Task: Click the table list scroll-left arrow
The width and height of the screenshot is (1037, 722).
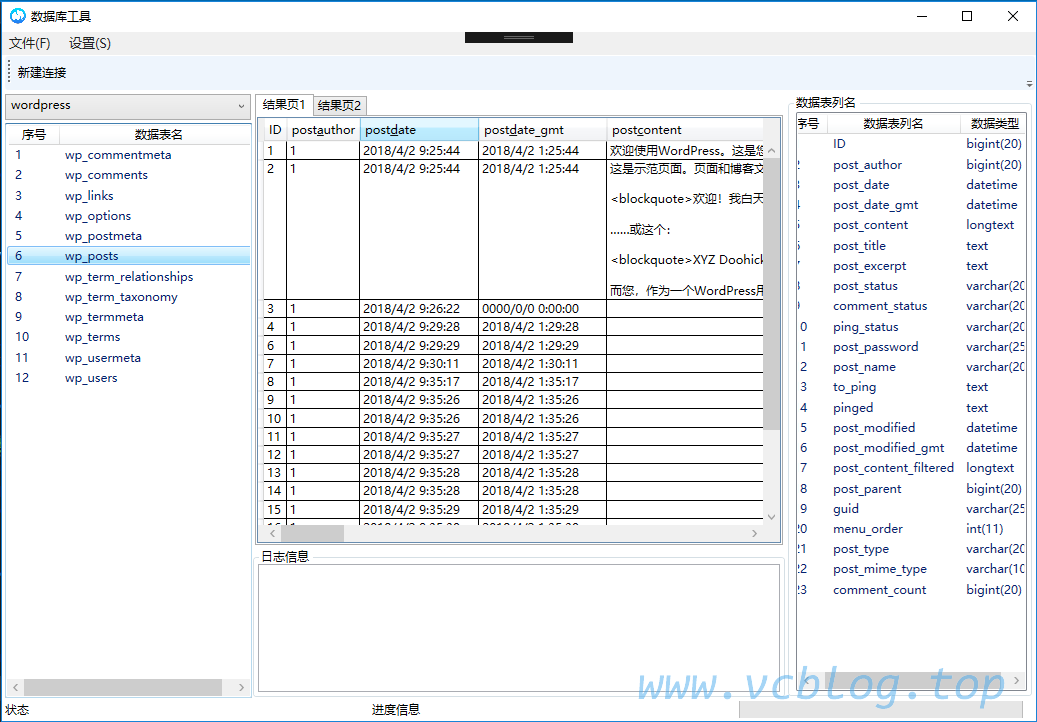Action: click(x=16, y=688)
